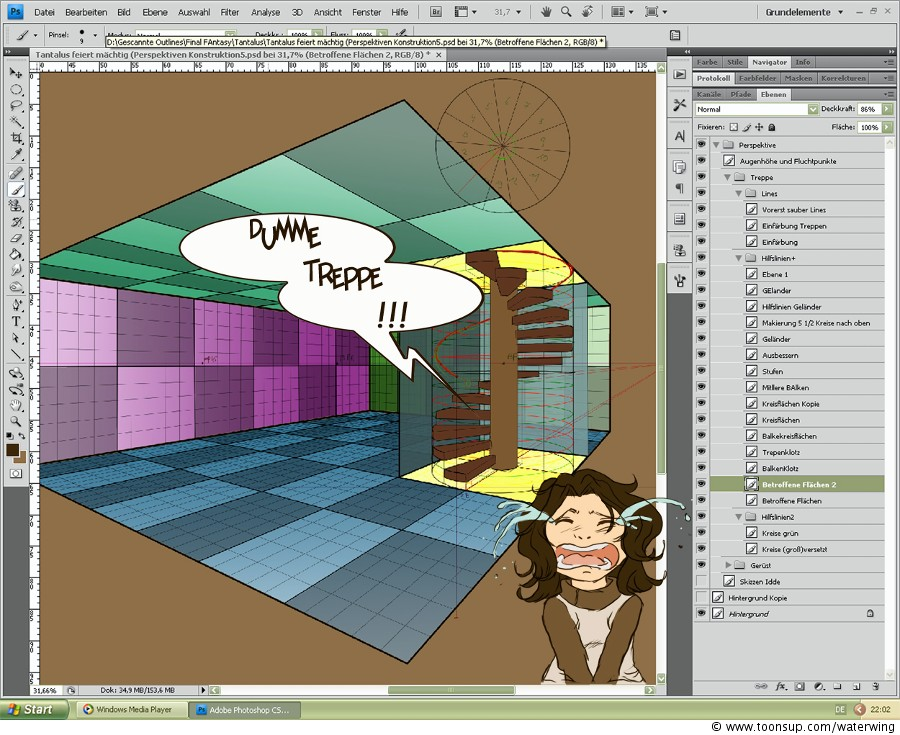Choose the Type tool

point(17,321)
